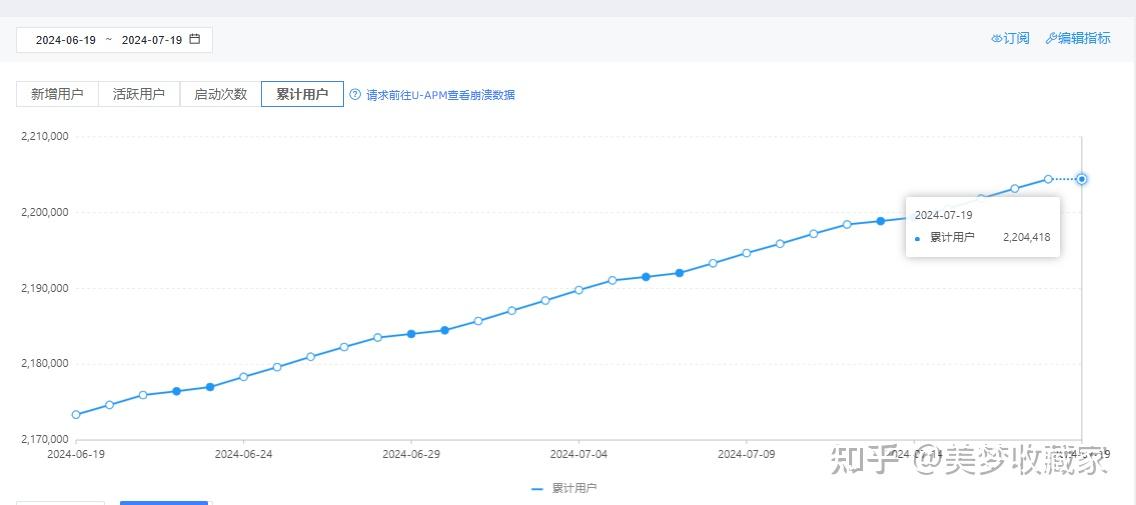The width and height of the screenshot is (1136, 505).
Task: Select the 启动次数 tab
Action: coord(220,94)
